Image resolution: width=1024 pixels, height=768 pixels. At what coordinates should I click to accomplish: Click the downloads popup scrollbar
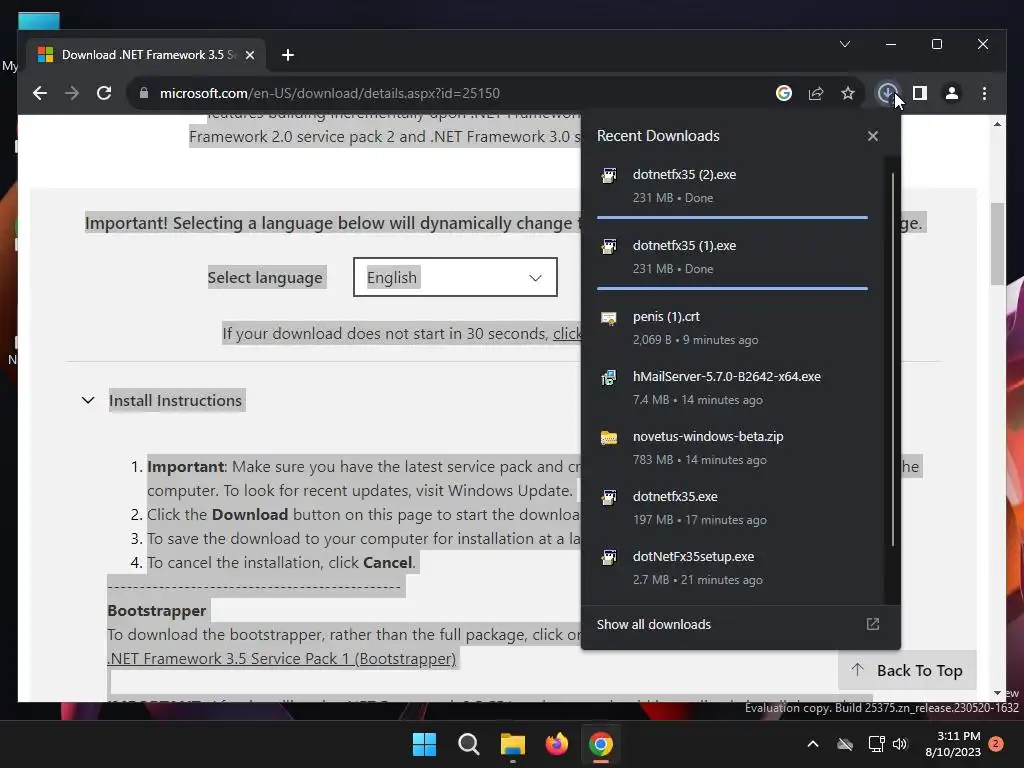pos(892,359)
